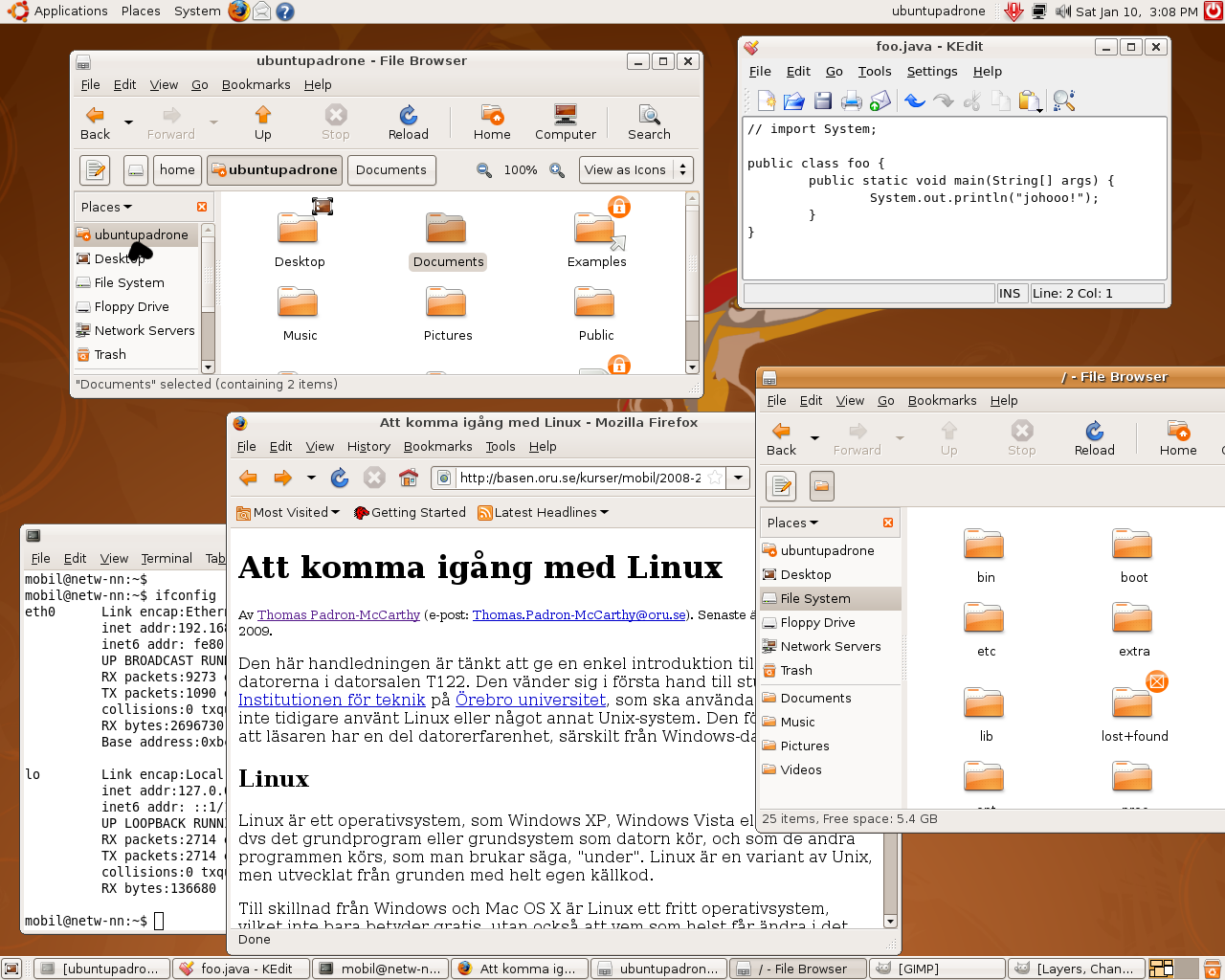This screenshot has width=1225, height=980.
Task: Click the KEdit Print icon
Action: (x=852, y=100)
